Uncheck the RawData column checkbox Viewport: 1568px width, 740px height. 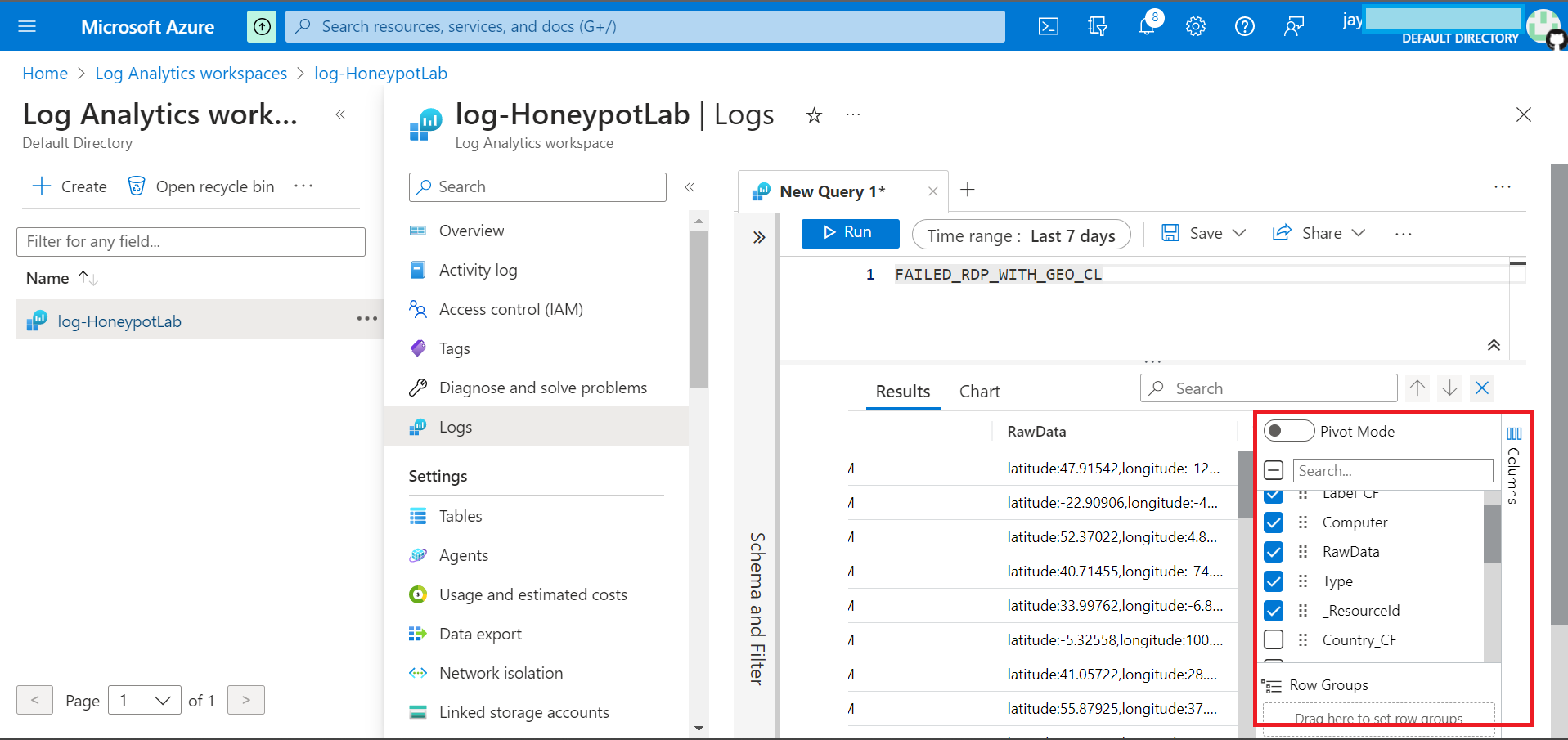(x=1274, y=552)
